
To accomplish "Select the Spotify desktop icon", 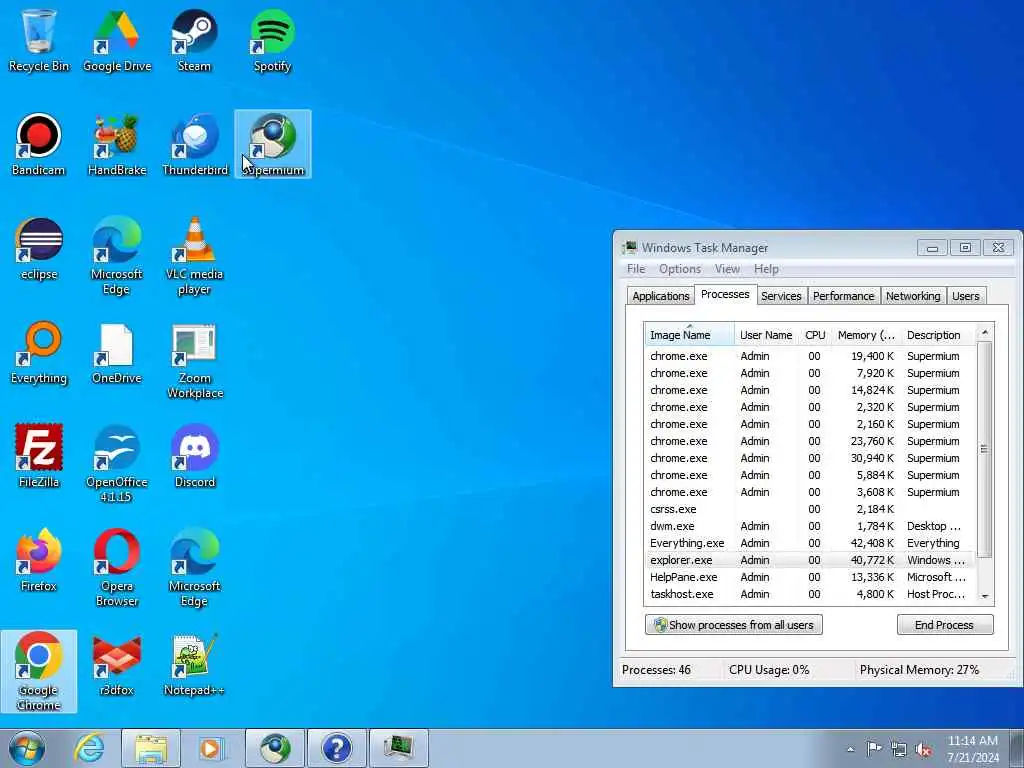I will (272, 41).
